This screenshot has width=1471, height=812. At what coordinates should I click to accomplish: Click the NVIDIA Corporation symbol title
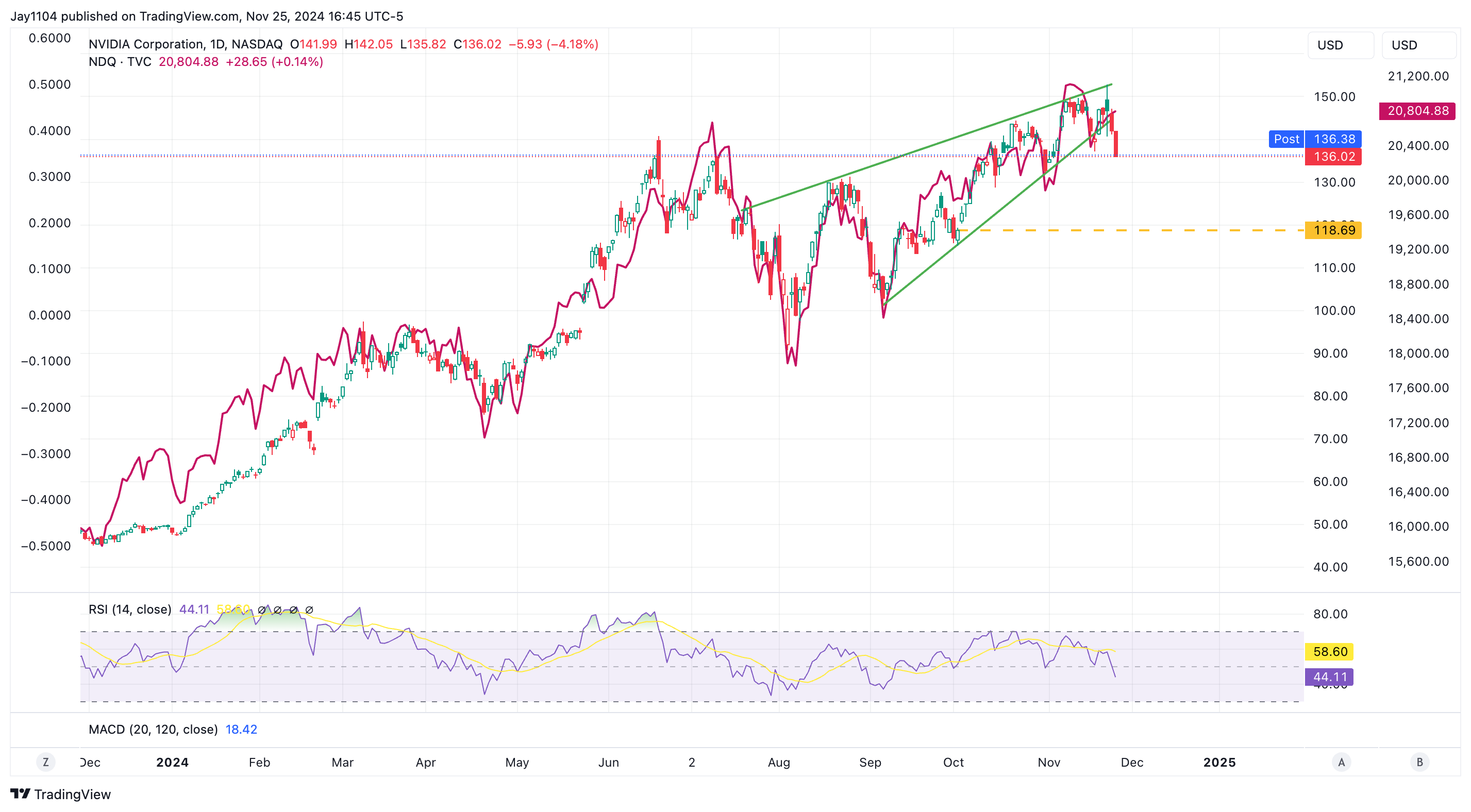(186, 44)
